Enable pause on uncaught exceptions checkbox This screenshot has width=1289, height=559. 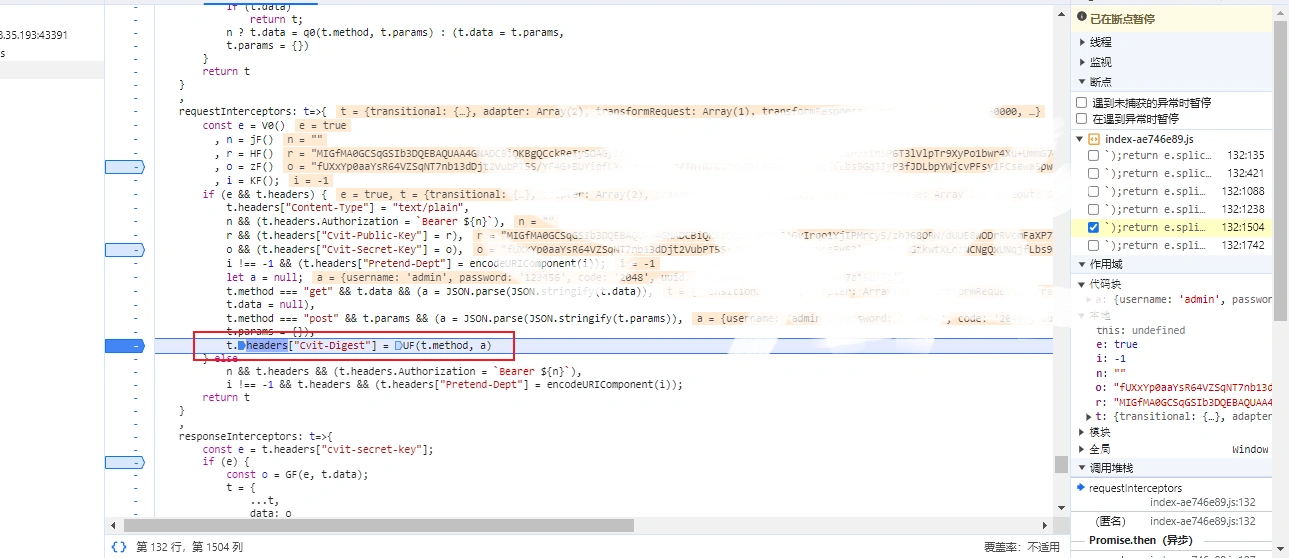1081,103
